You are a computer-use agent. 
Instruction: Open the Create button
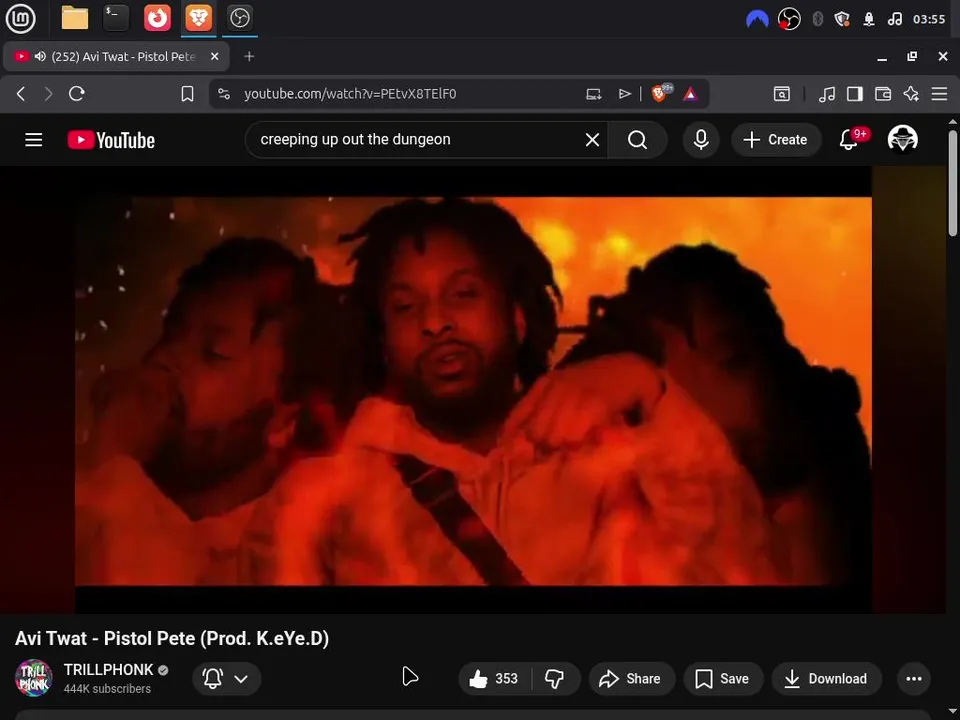[x=775, y=140]
